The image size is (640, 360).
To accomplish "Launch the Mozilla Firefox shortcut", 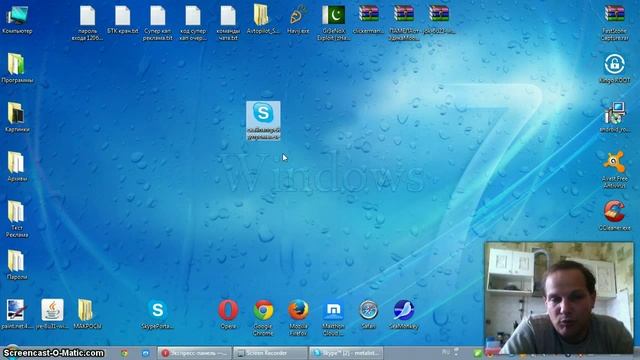I will pos(298,318).
